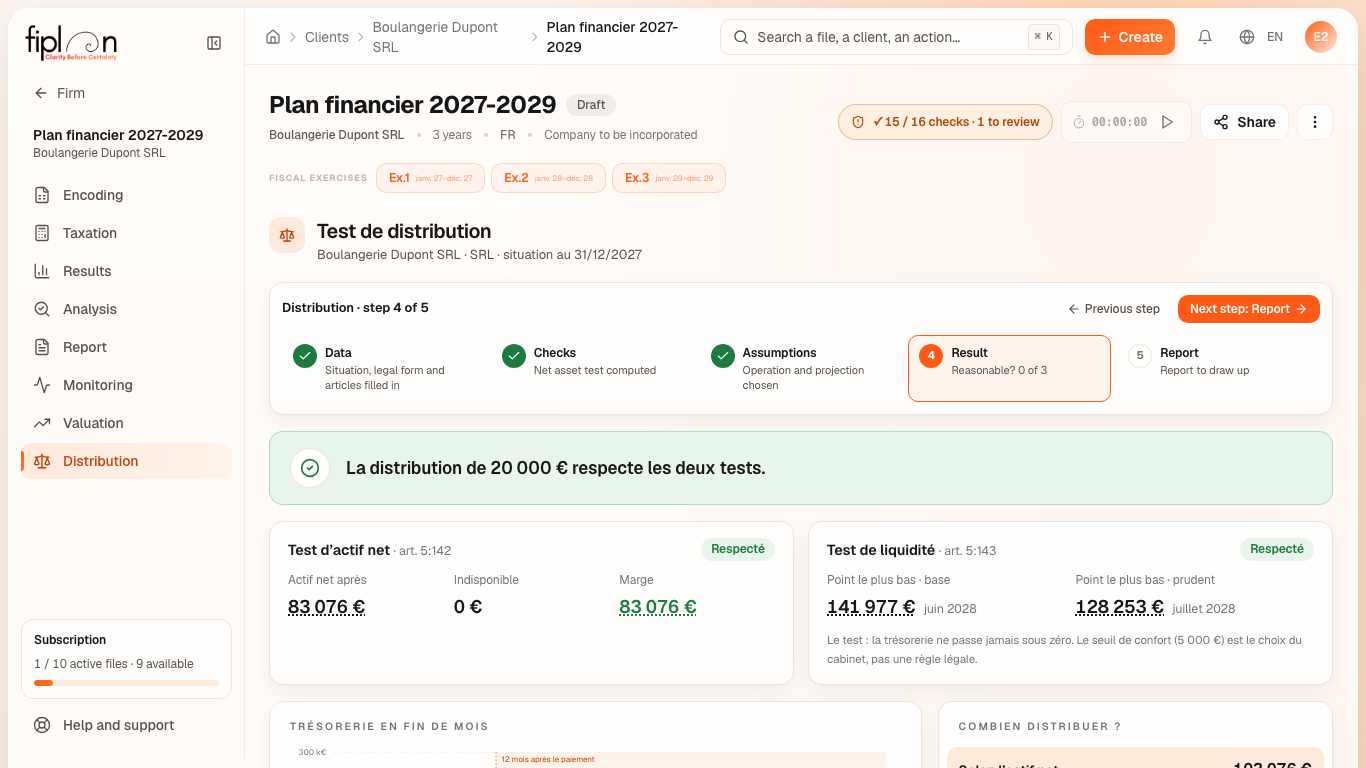The image size is (1366, 768).
Task: Click the prudent low point 128 253 €
Action: coord(1119,607)
